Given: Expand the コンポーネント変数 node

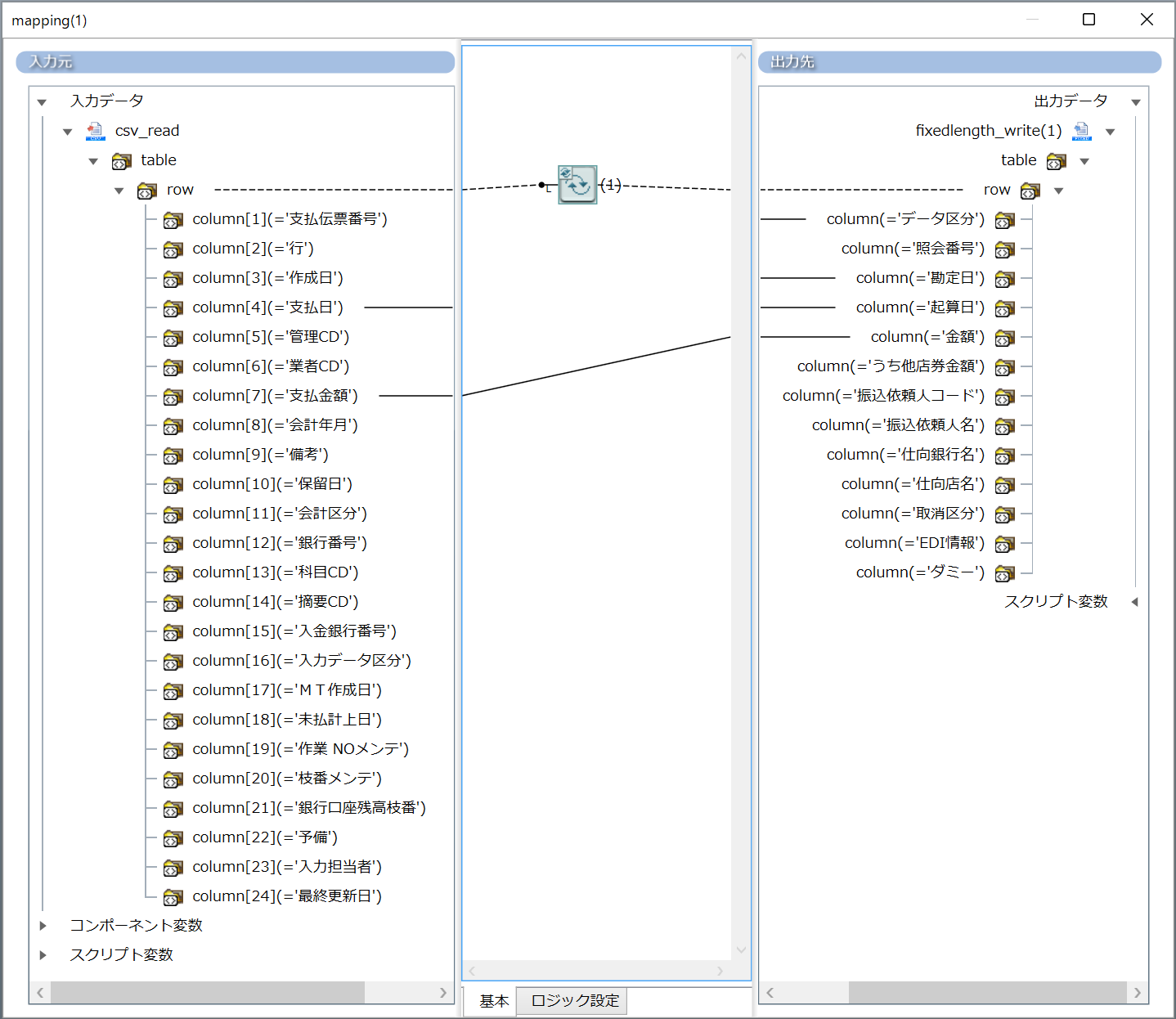Looking at the screenshot, I should [x=43, y=926].
